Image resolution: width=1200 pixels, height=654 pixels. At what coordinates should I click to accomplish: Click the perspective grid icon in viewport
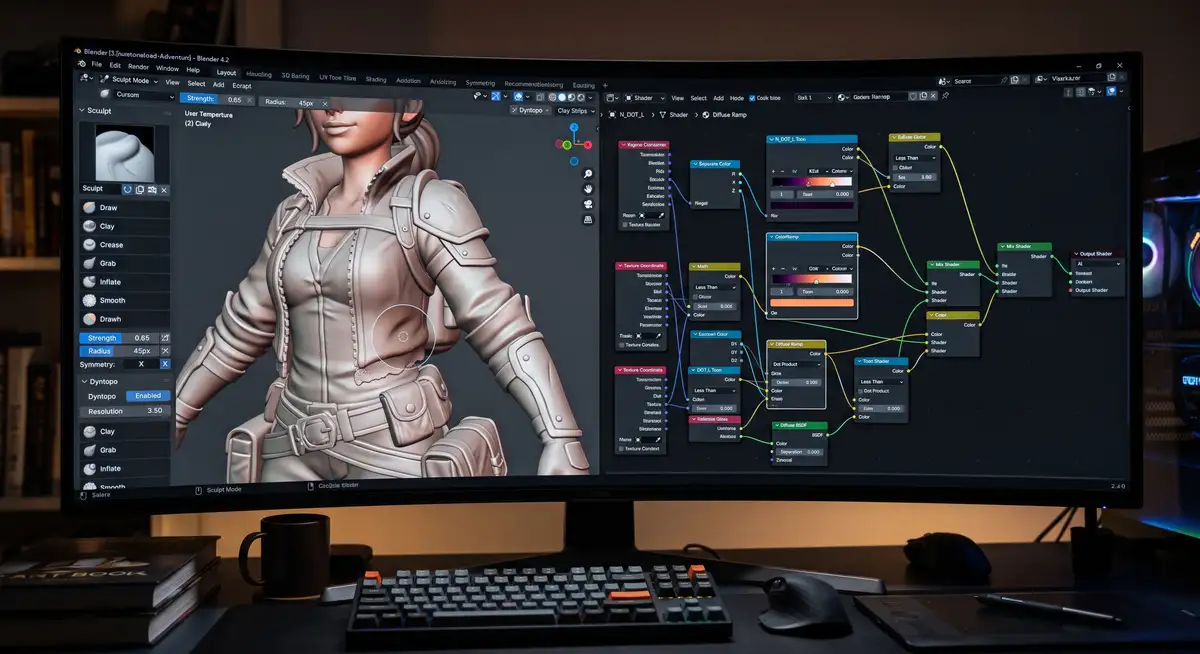(589, 219)
